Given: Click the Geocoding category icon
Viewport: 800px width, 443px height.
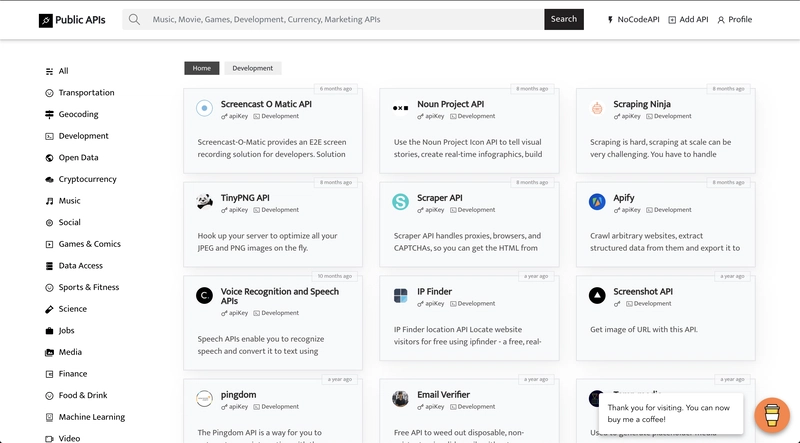Looking at the screenshot, I should coord(49,114).
